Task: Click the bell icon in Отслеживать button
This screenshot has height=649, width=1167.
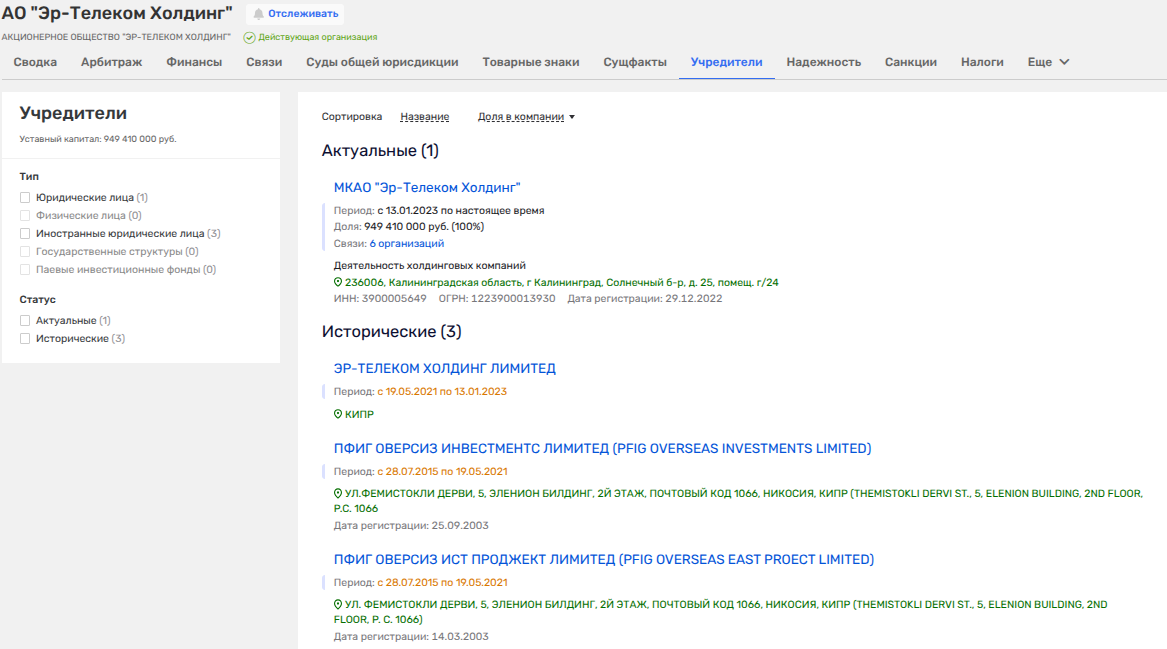Action: click(x=259, y=14)
